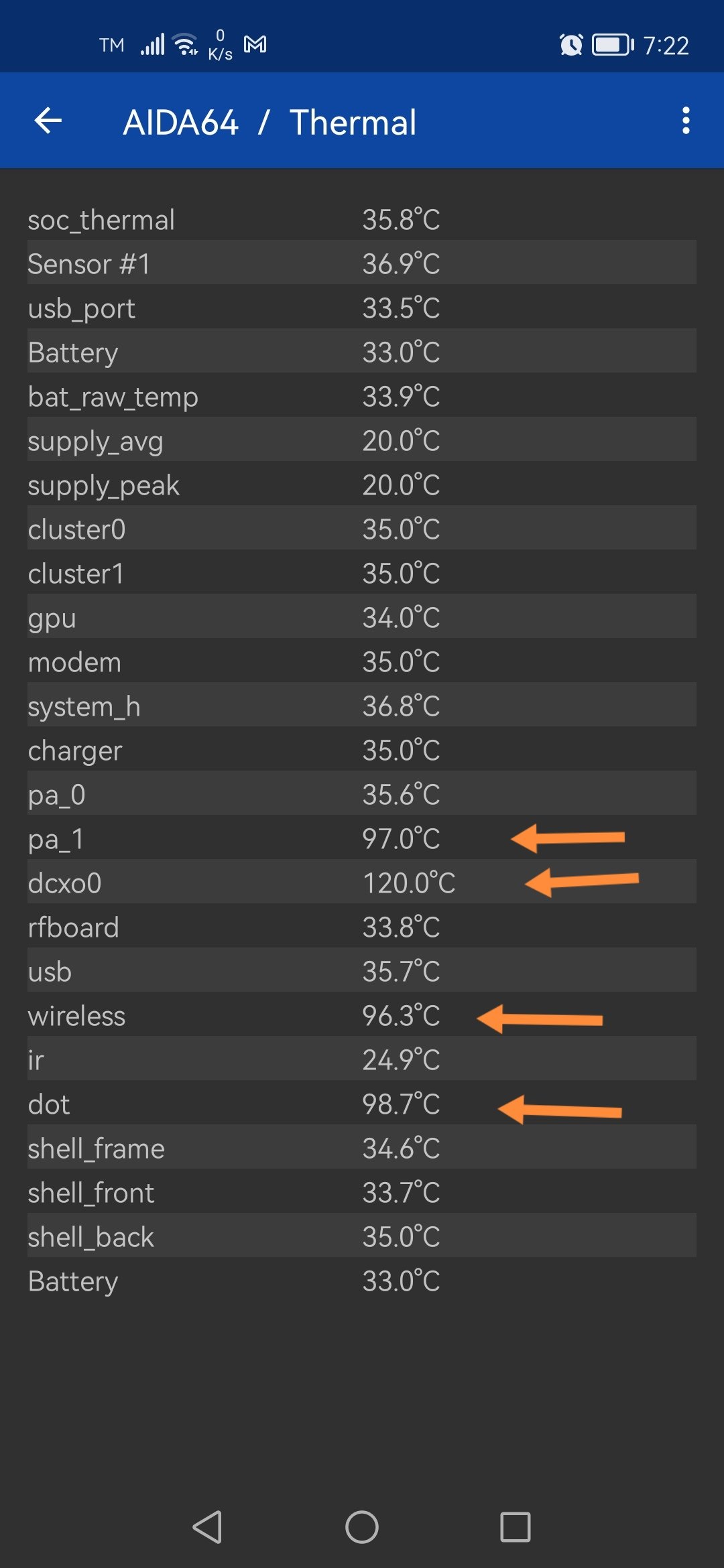Tap the supply_avg 20.0°C row
Screen dimensions: 724x1568
point(362,440)
